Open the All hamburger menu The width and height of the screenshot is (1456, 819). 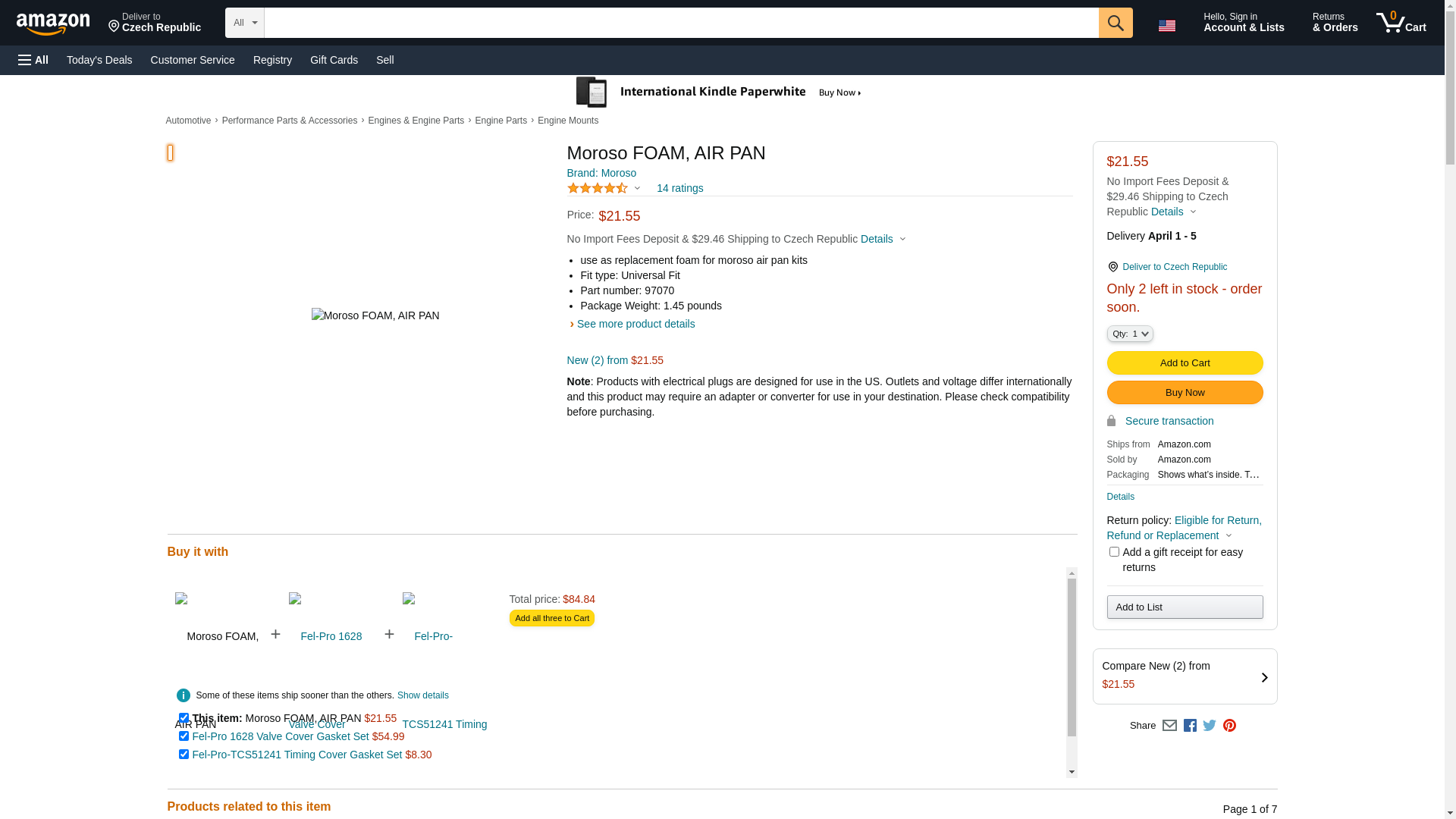click(33, 60)
